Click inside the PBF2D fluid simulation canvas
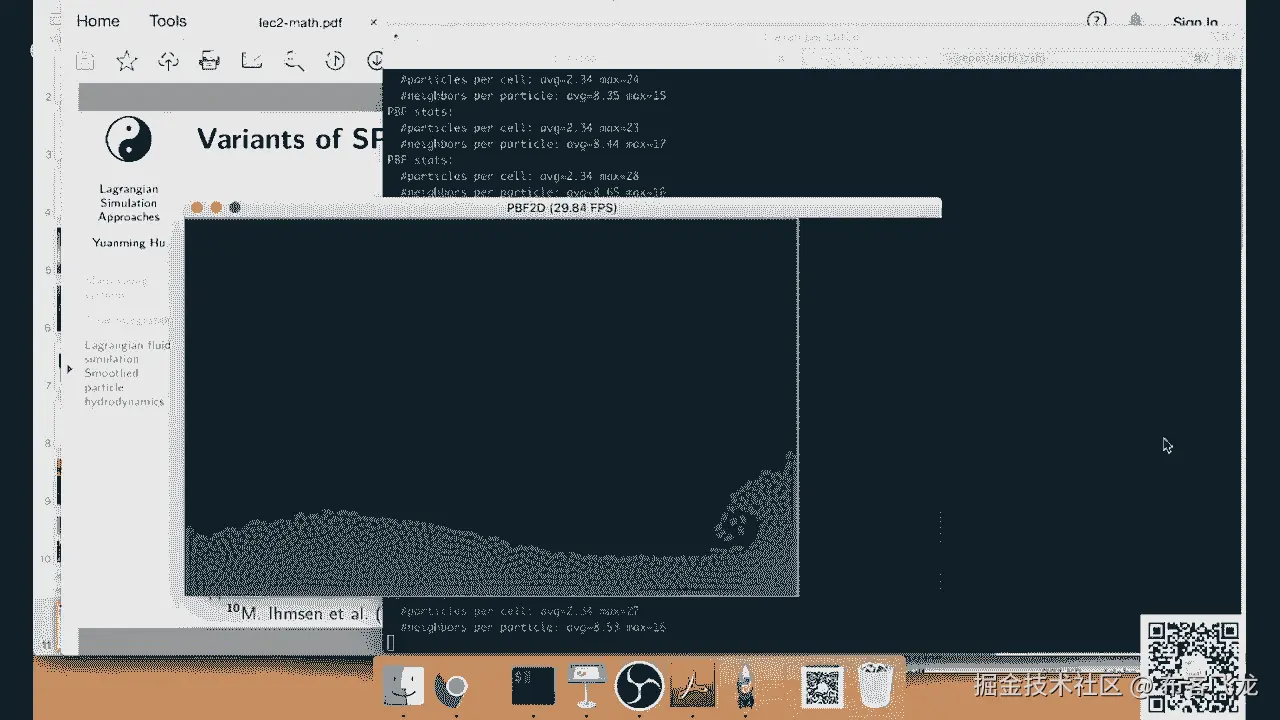1280x720 pixels. (x=491, y=407)
